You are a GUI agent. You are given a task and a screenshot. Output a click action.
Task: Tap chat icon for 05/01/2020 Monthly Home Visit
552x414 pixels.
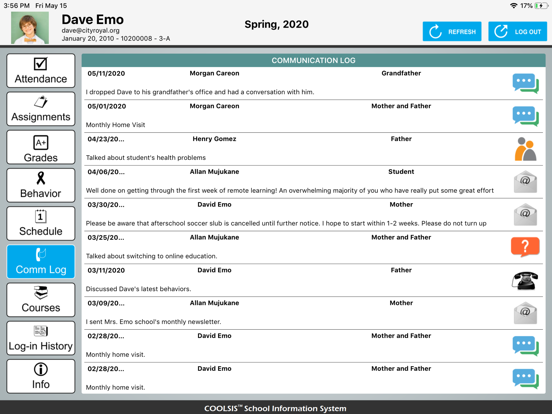(x=525, y=116)
